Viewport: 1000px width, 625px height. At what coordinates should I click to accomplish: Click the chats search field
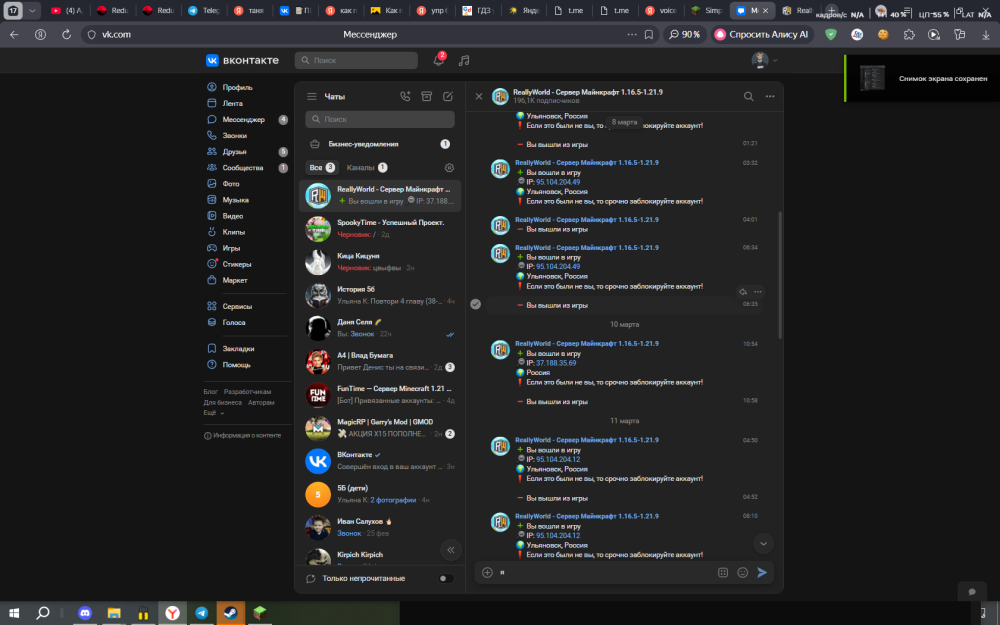[379, 119]
